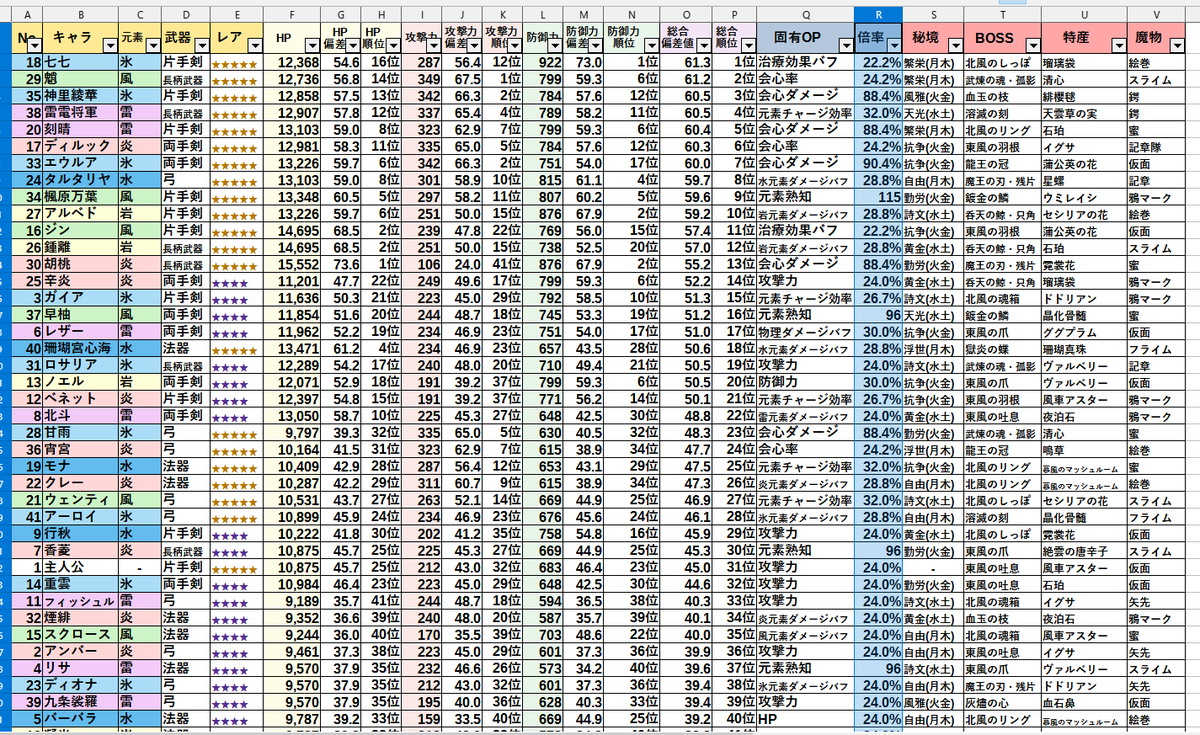Select the バーバラ name cell

pyautogui.click(x=81, y=720)
